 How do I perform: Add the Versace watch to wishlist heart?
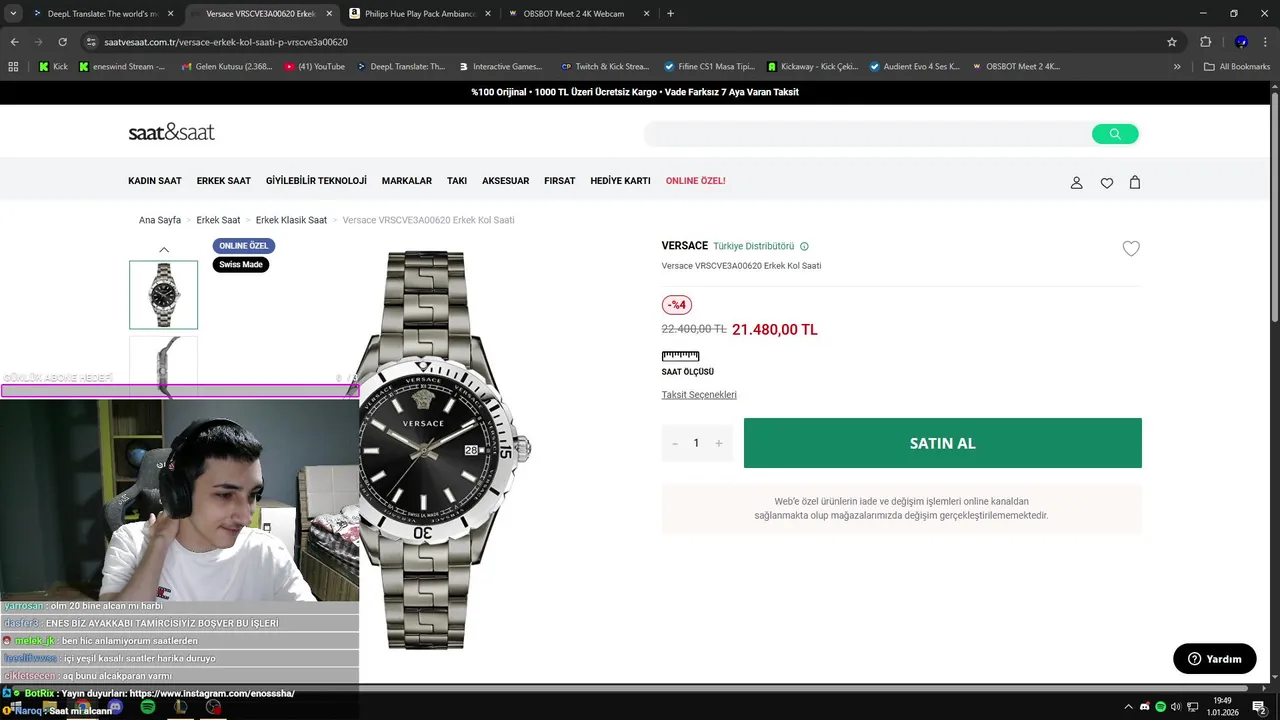[1131, 249]
